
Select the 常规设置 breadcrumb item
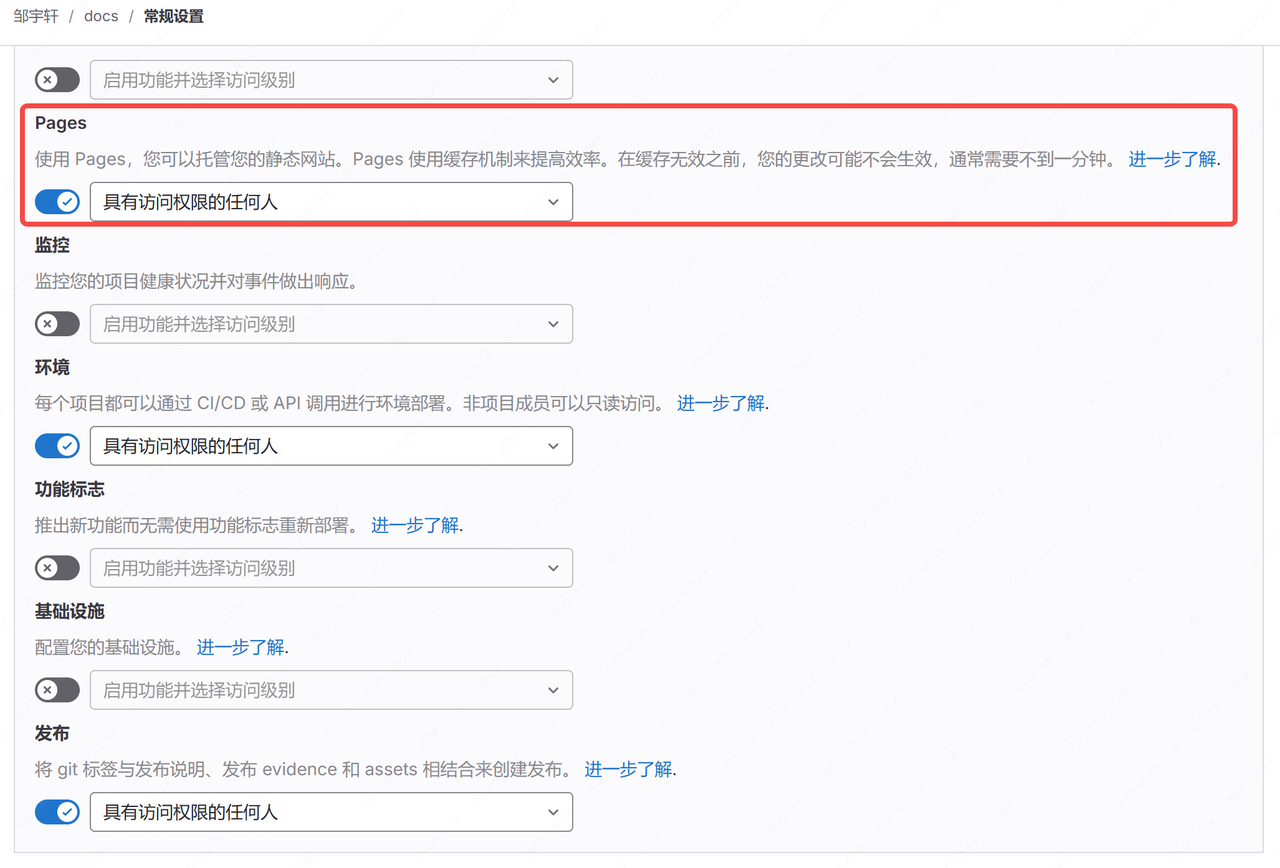tap(174, 17)
